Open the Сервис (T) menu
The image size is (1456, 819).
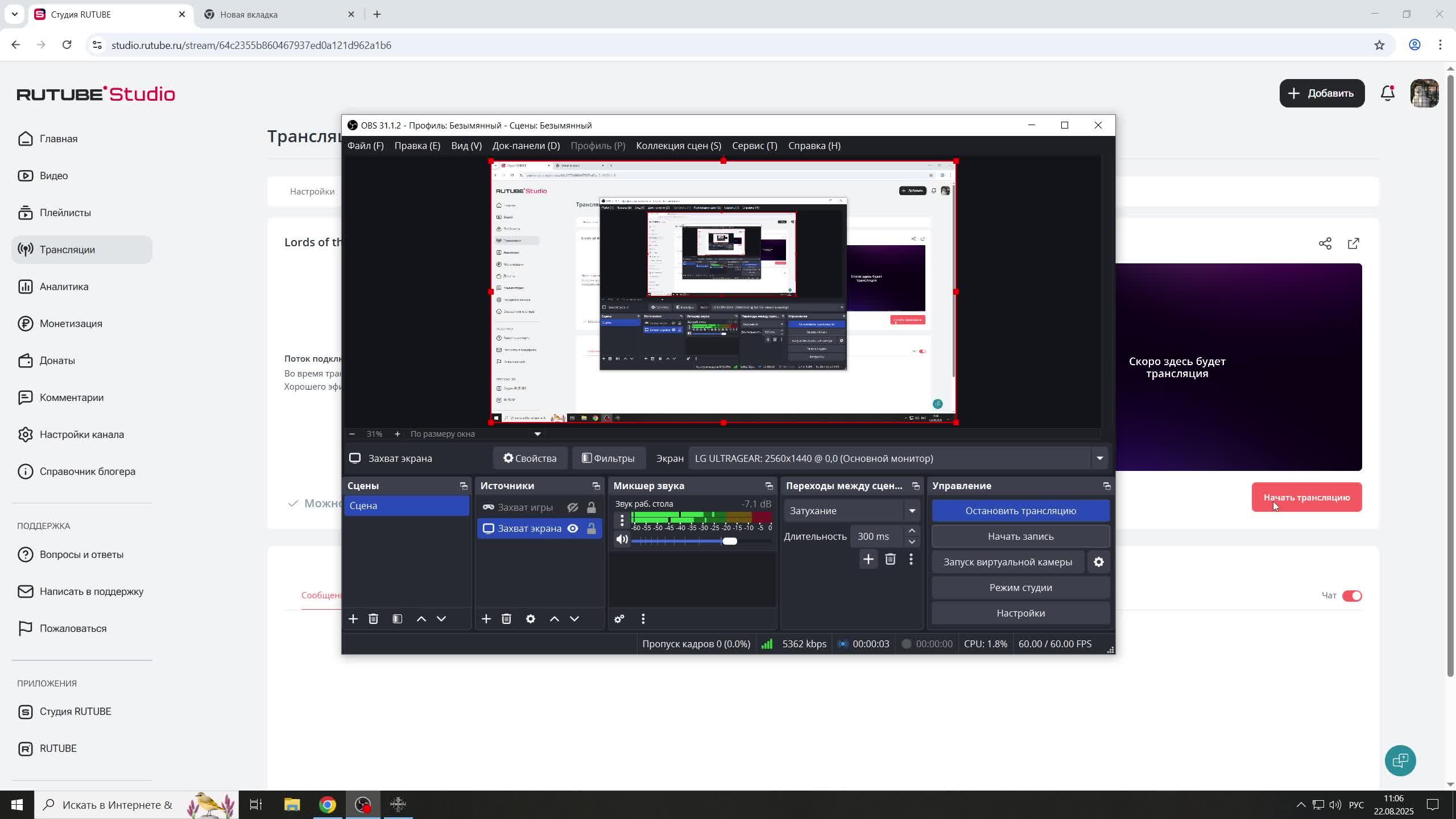(x=754, y=146)
